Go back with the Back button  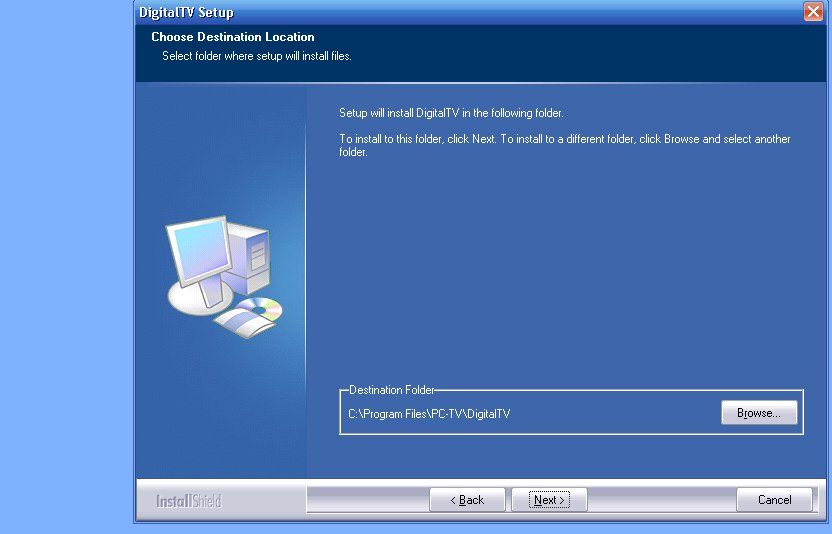click(467, 500)
